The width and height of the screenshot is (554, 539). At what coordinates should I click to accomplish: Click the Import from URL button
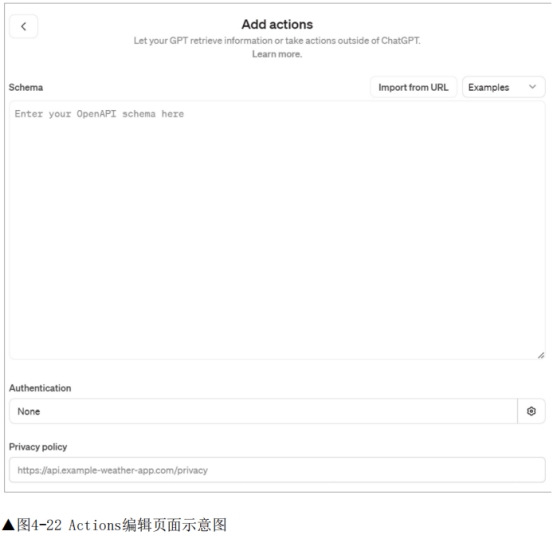pyautogui.click(x=413, y=87)
